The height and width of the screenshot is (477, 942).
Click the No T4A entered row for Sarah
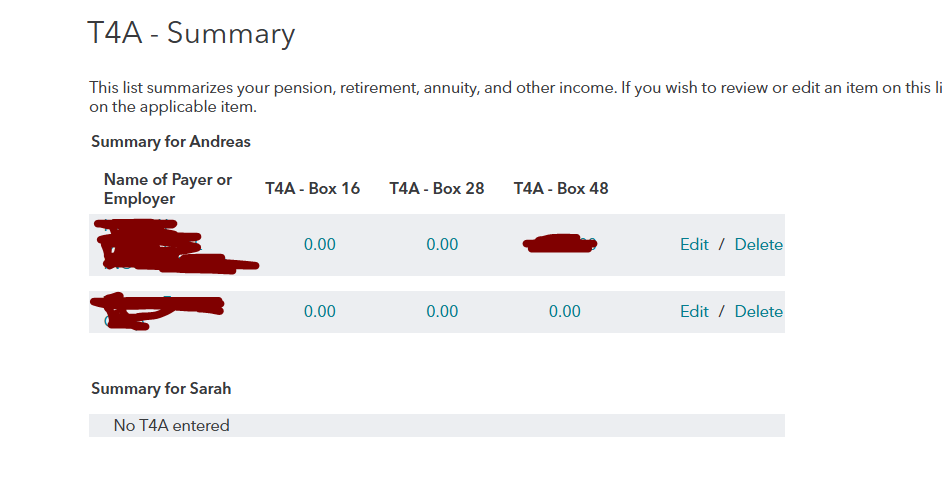coord(437,425)
